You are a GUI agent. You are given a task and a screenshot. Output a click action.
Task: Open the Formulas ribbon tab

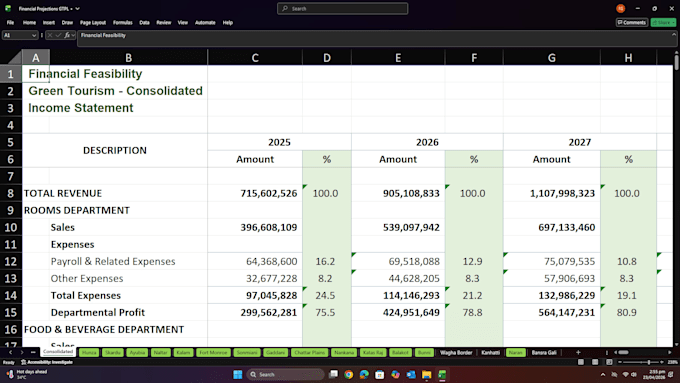point(123,23)
